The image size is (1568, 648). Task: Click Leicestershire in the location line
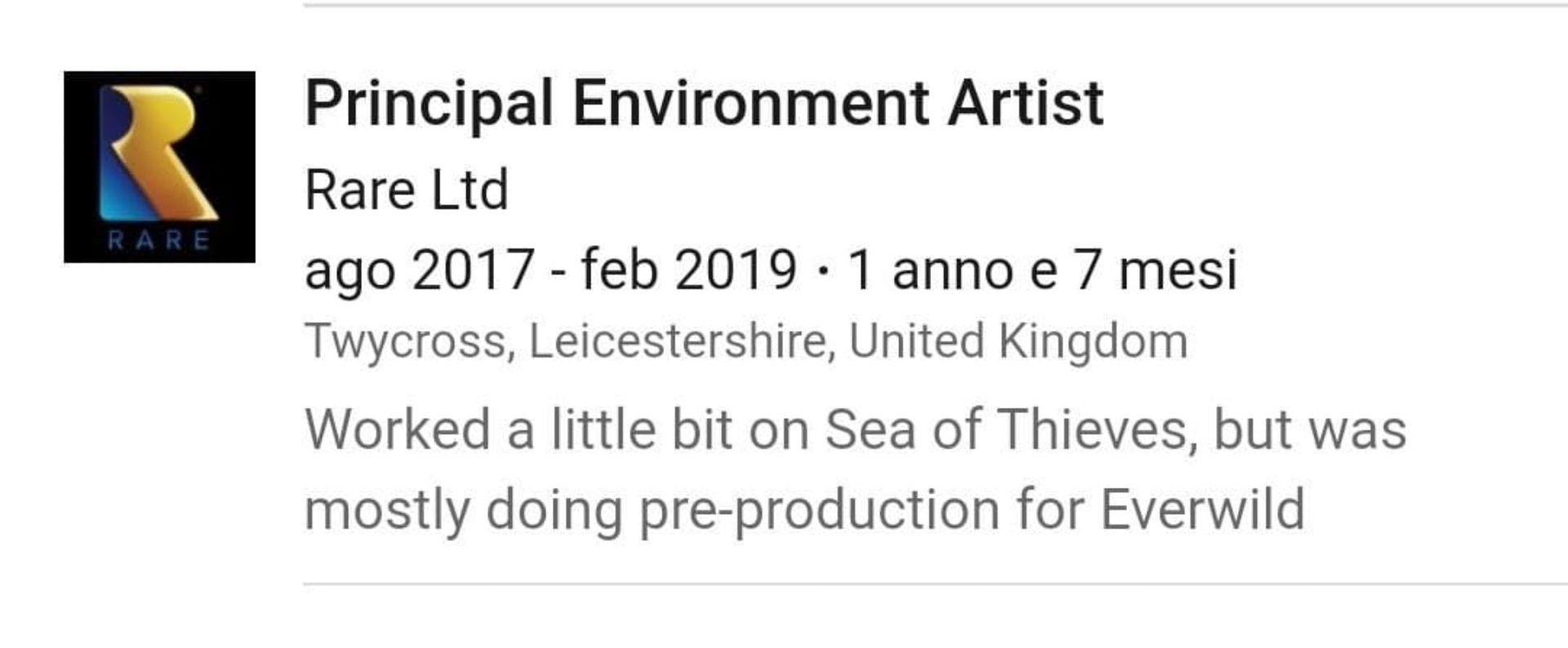tap(678, 341)
